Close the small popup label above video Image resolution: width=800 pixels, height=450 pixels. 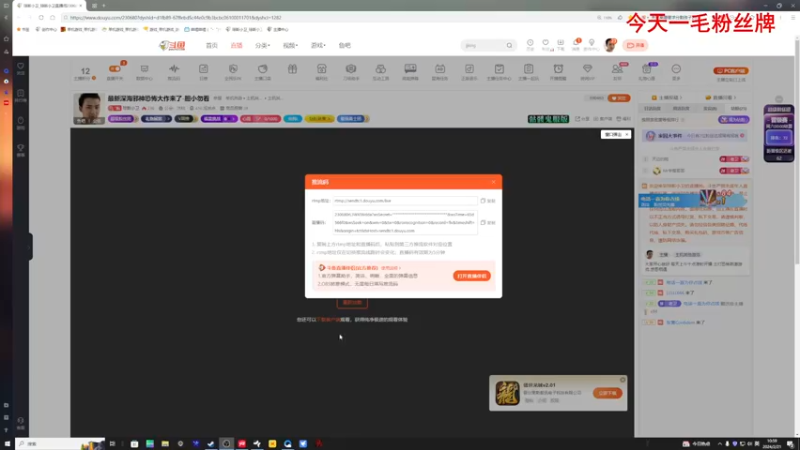click(627, 135)
